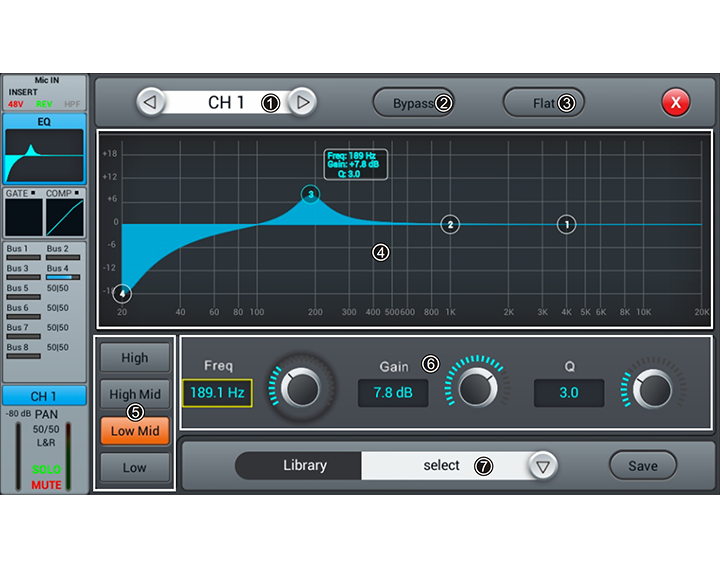Solo channel 1
720x567 pixels.
pyautogui.click(x=46, y=470)
